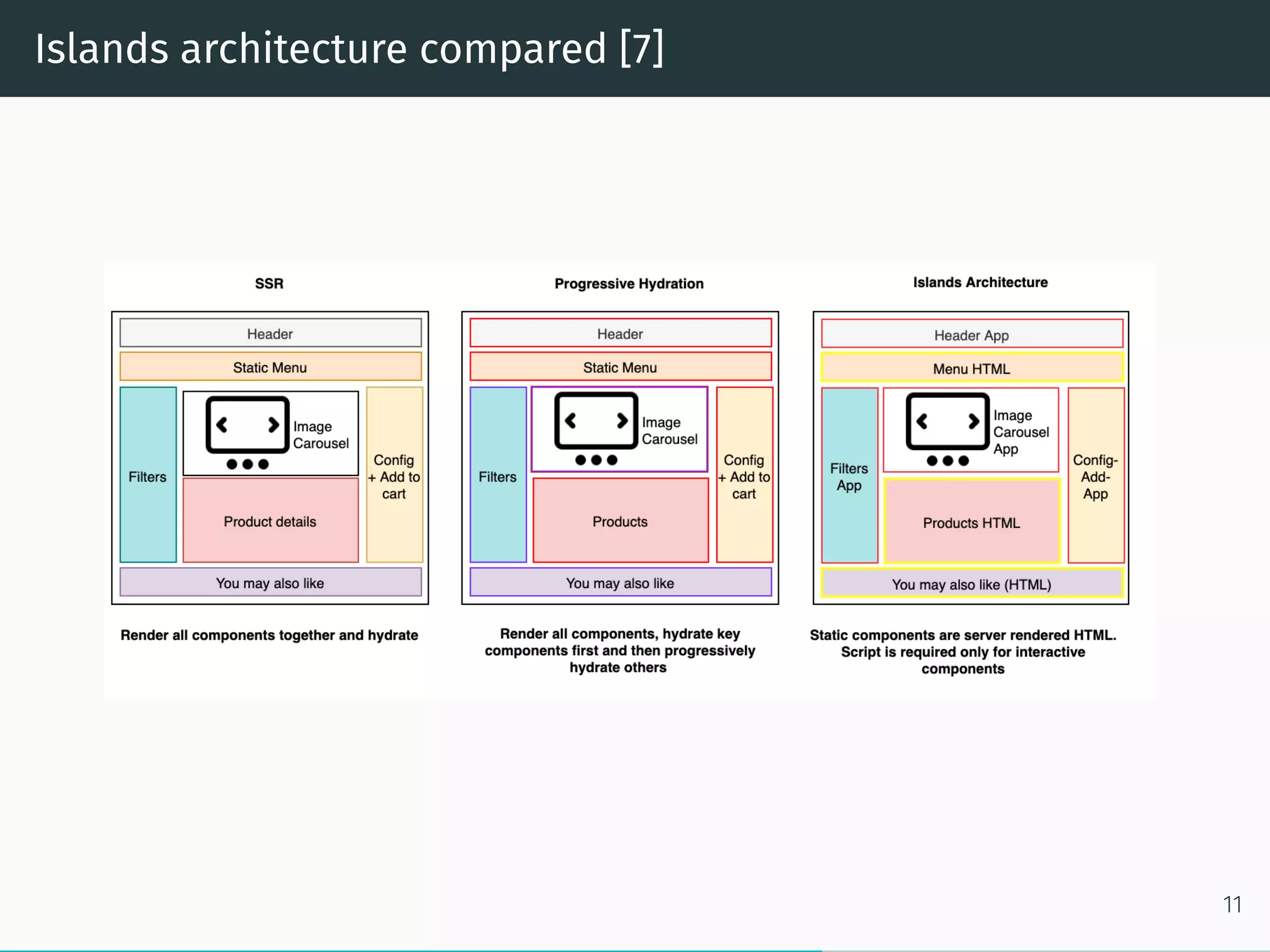Viewport: 1270px width, 952px height.
Task: Click the Filters App panel
Action: [849, 476]
